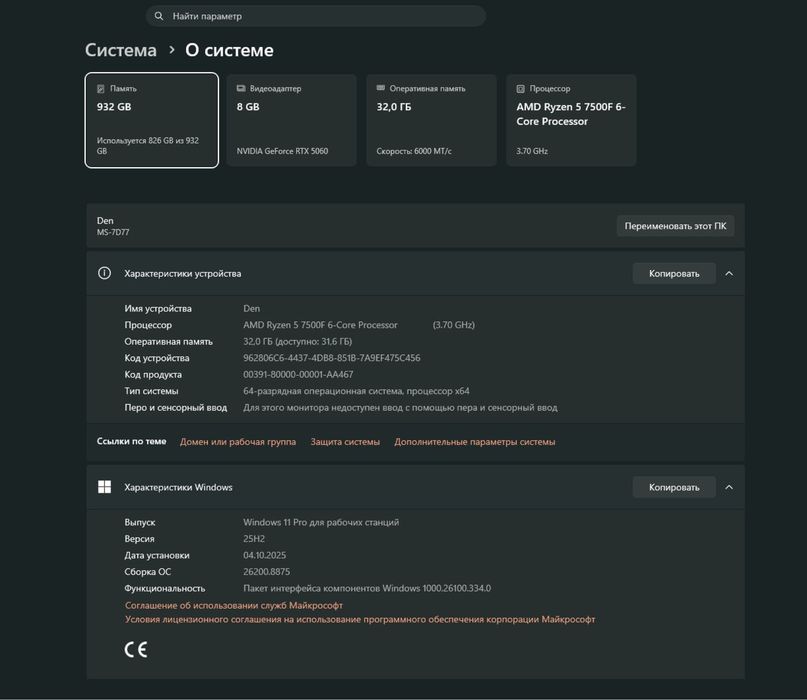Open the "Процессор" AMD Ryzen card

(x=571, y=120)
